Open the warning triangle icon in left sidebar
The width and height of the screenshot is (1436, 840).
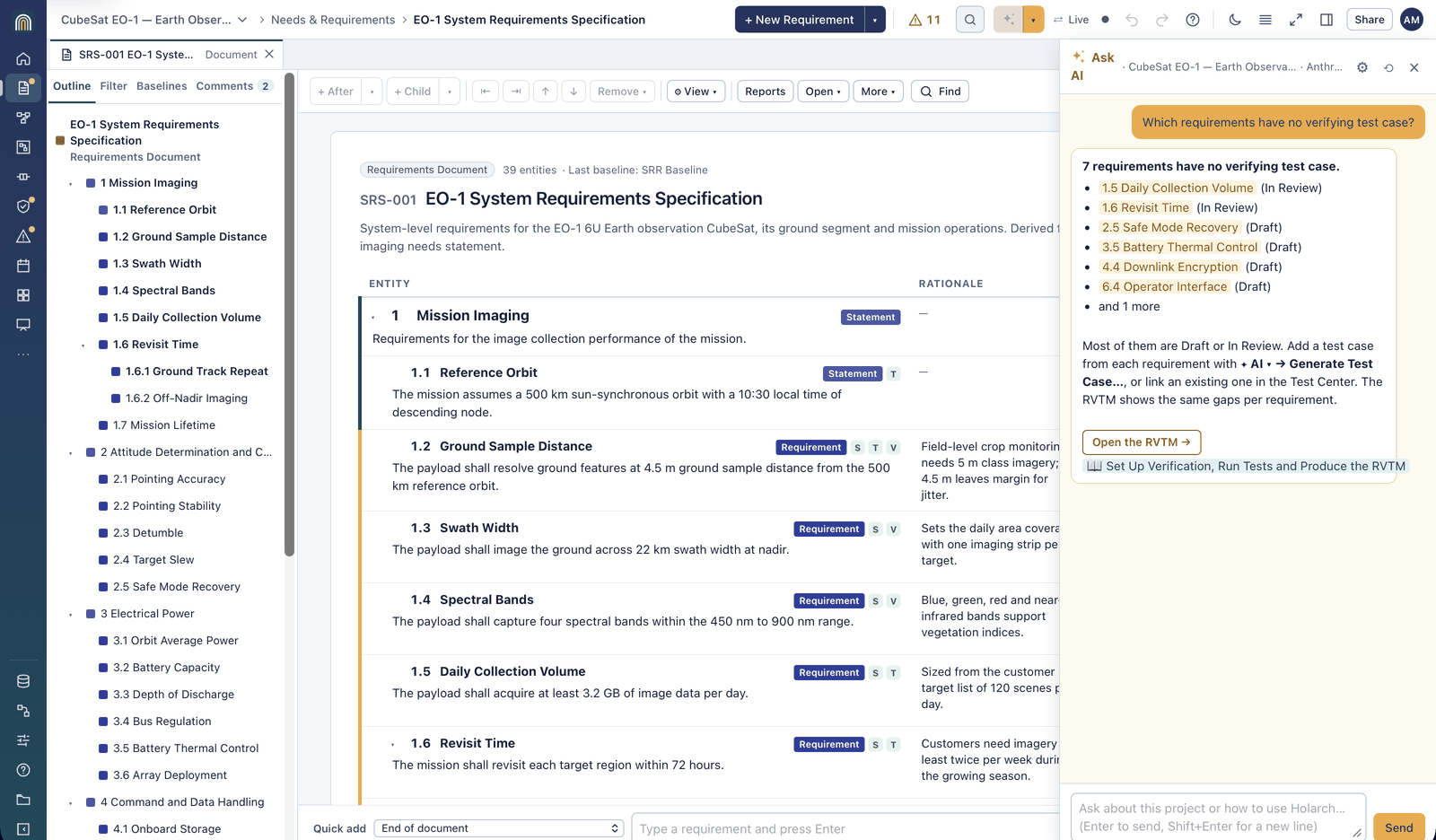tap(23, 236)
